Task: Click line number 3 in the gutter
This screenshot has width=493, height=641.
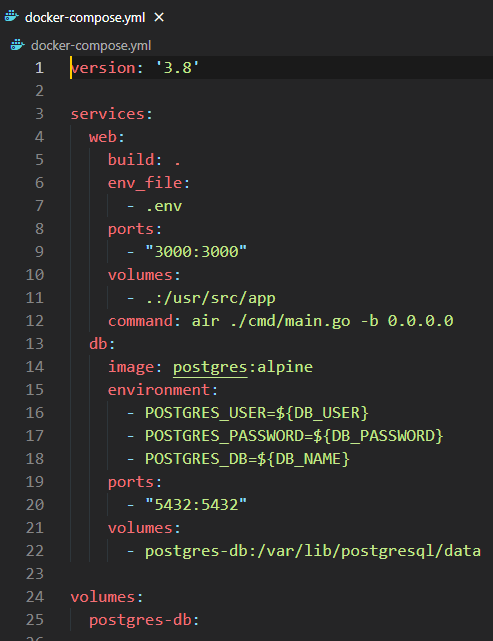Action: (x=39, y=114)
